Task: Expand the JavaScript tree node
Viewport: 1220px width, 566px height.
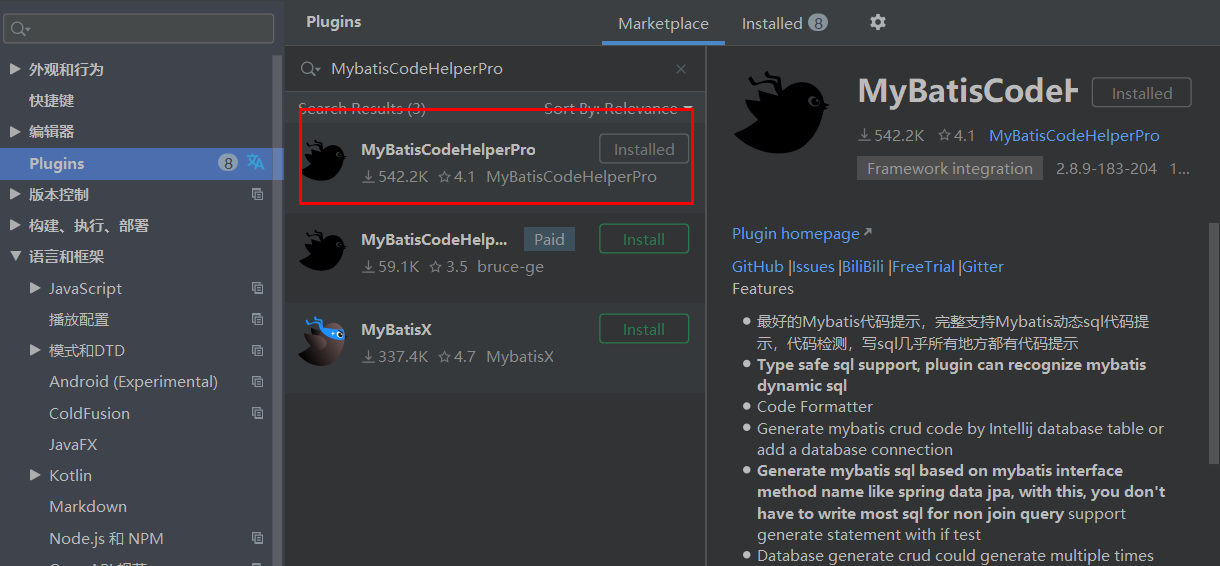Action: 35,288
